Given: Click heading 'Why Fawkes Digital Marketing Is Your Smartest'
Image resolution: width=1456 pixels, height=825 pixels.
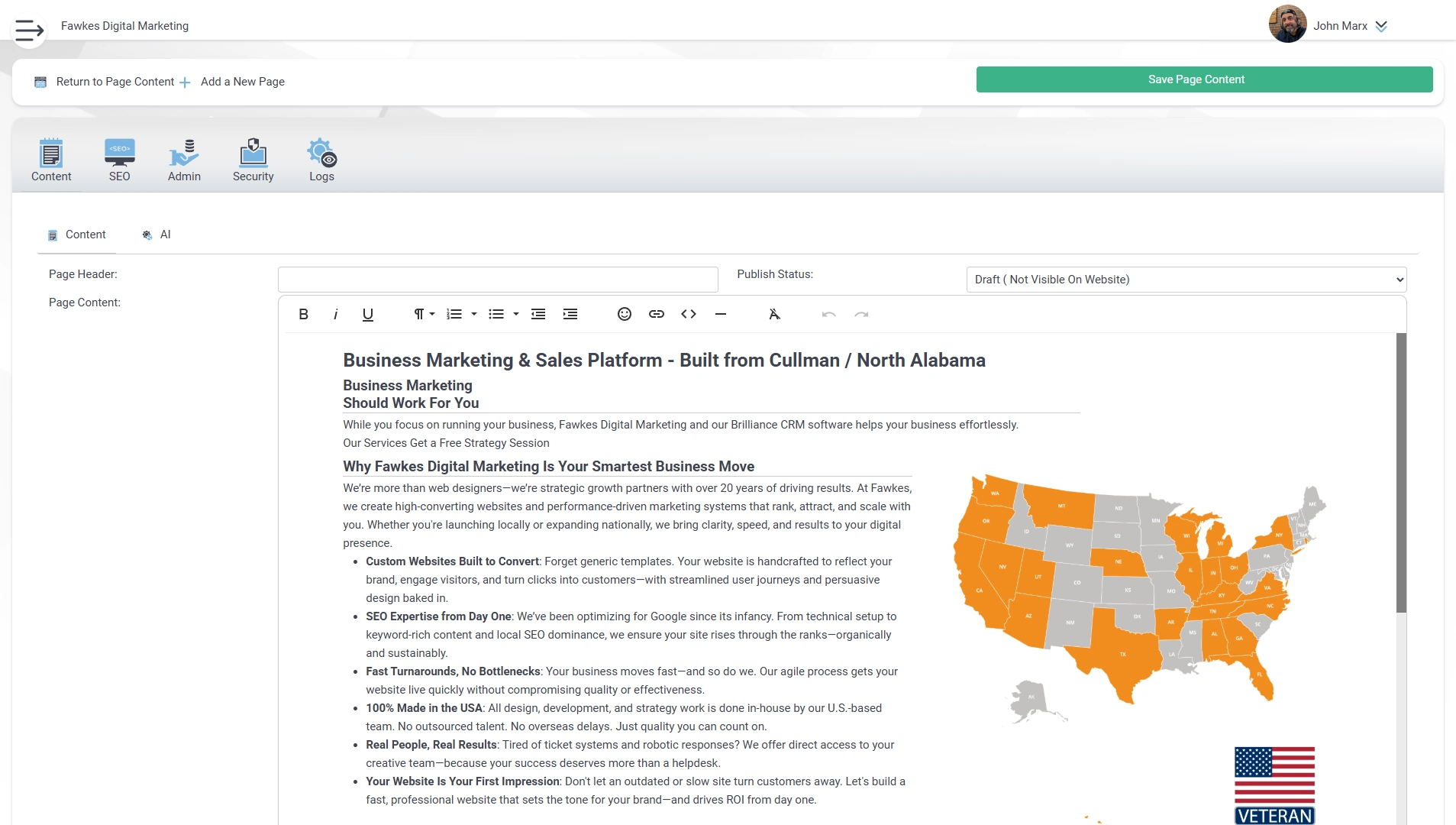Looking at the screenshot, I should coord(548,467).
